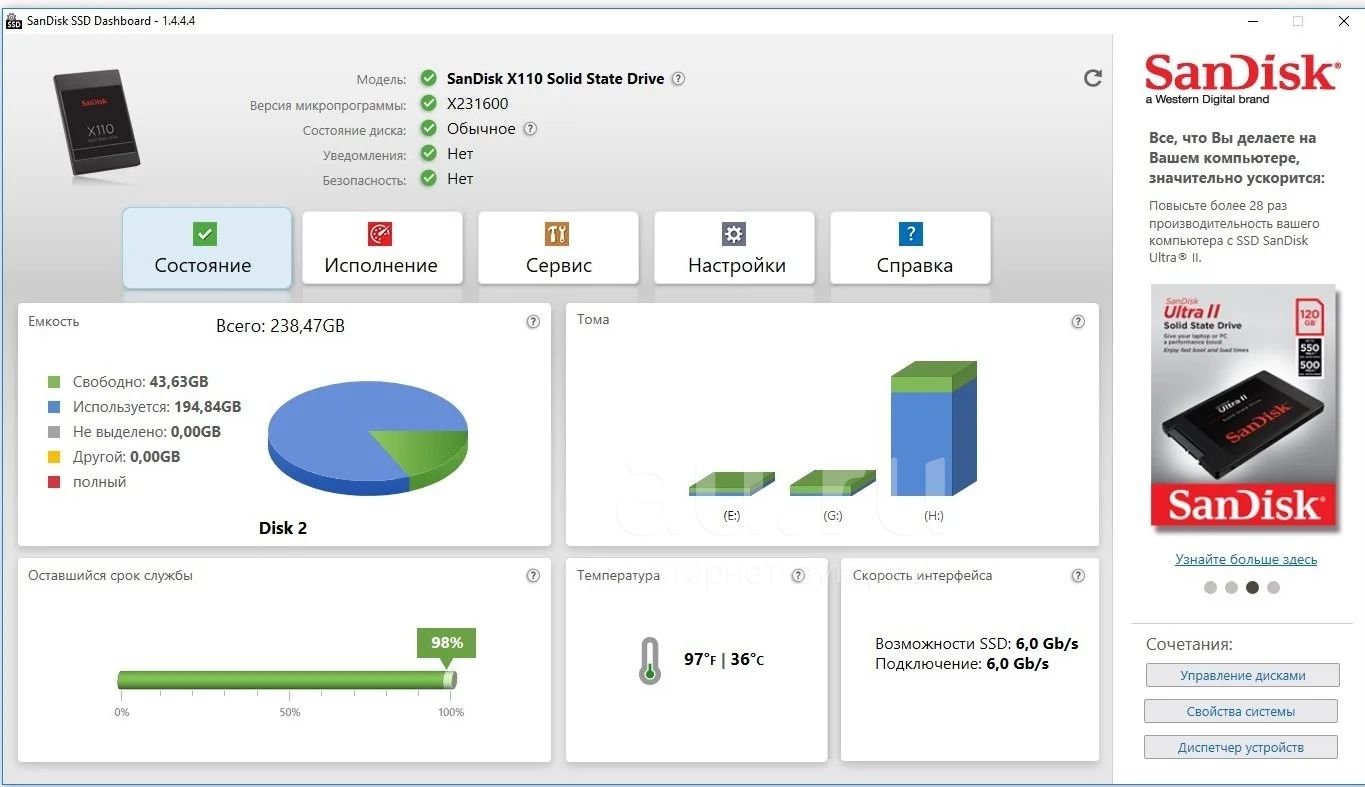
Task: Click the remaining life progress bar
Action: 286,680
